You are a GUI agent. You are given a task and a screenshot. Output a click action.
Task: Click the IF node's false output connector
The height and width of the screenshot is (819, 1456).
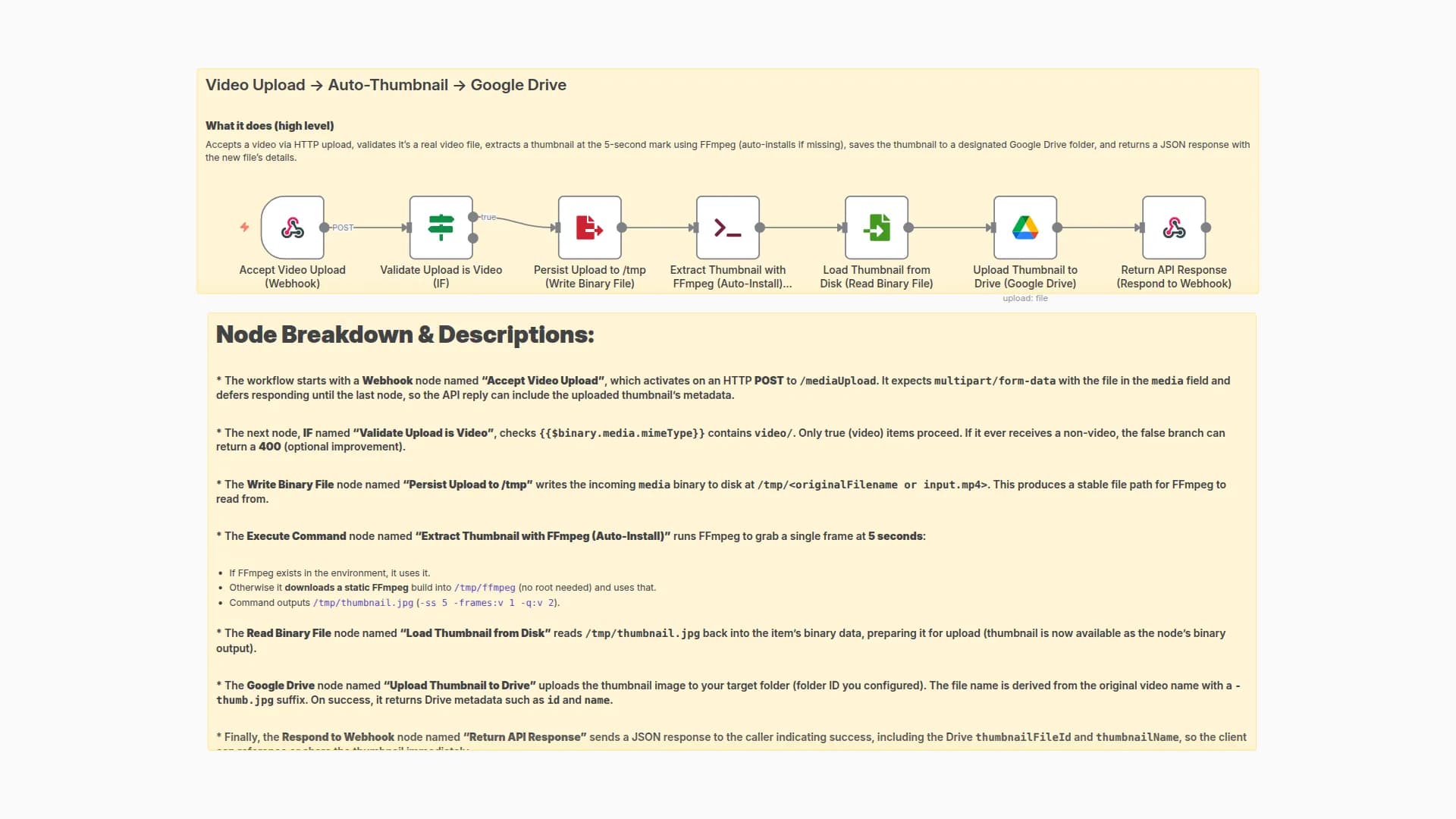473,238
